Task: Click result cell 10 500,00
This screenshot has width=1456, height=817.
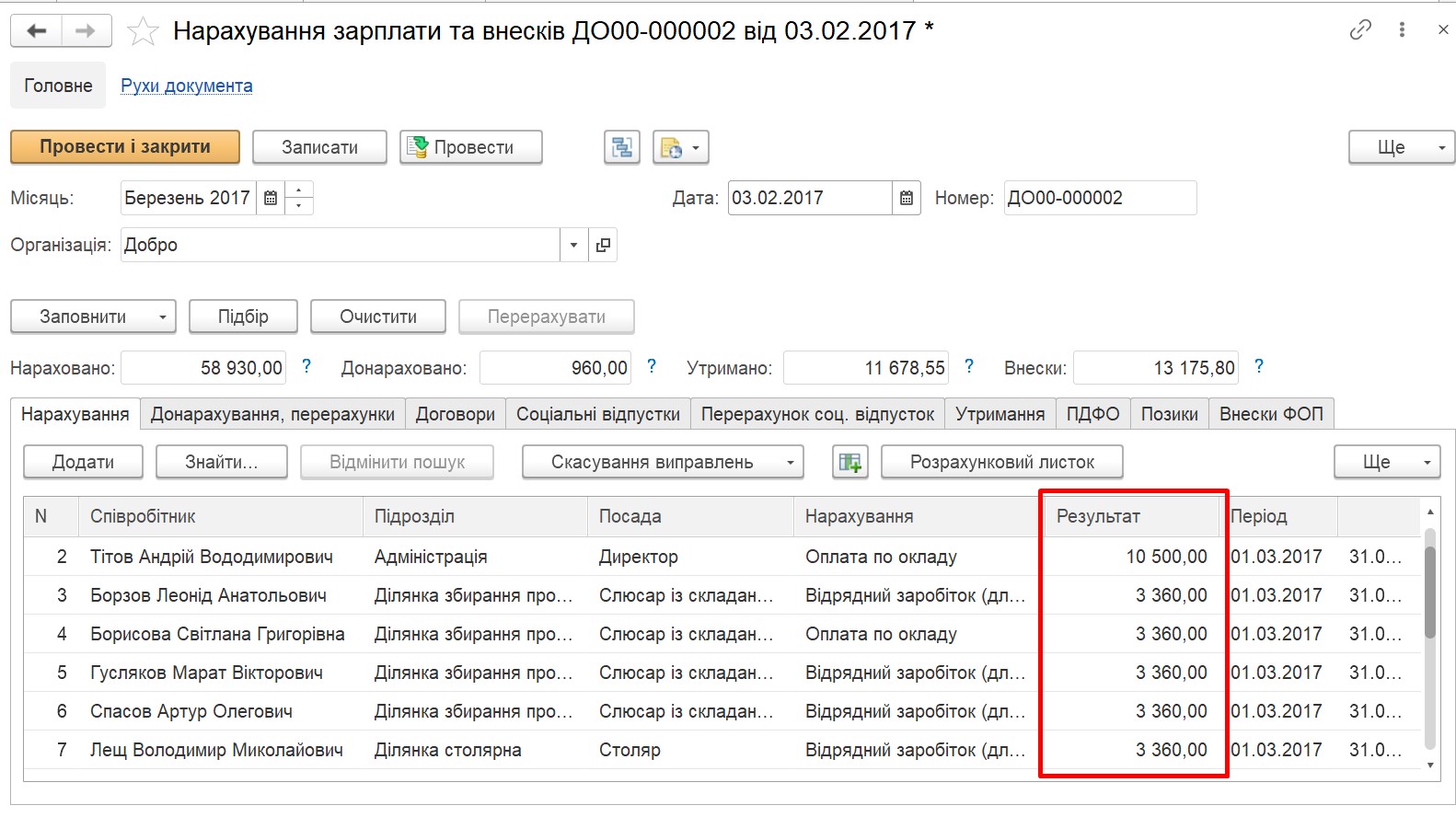Action: coord(1132,557)
